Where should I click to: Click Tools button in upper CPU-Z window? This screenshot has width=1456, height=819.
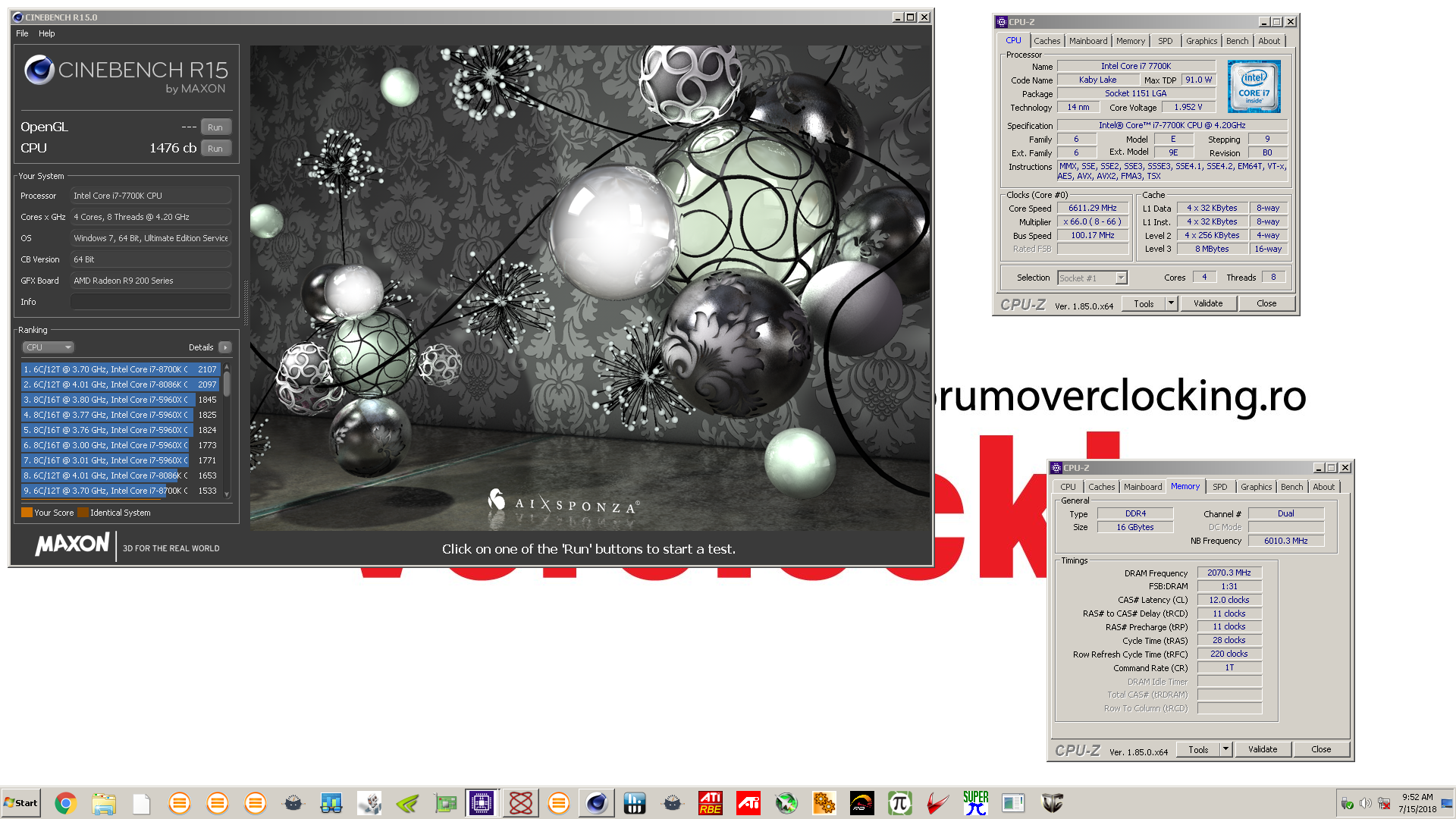1144,303
